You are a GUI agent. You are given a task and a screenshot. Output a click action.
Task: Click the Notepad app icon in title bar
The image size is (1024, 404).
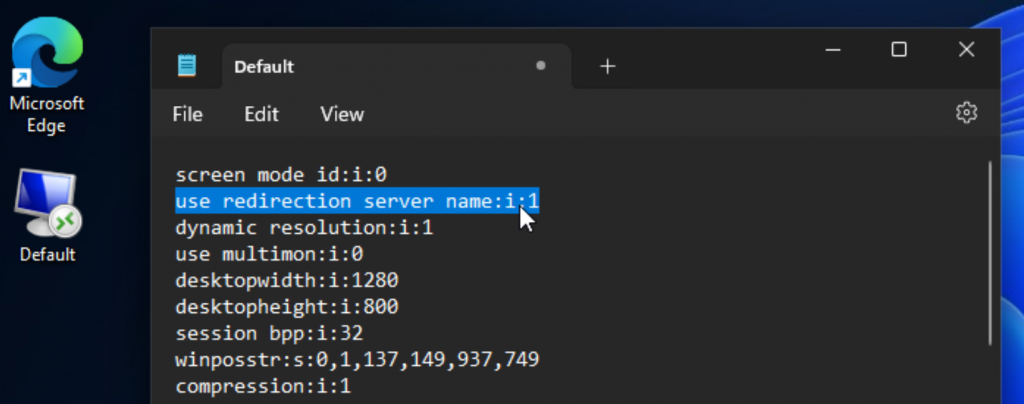point(187,66)
